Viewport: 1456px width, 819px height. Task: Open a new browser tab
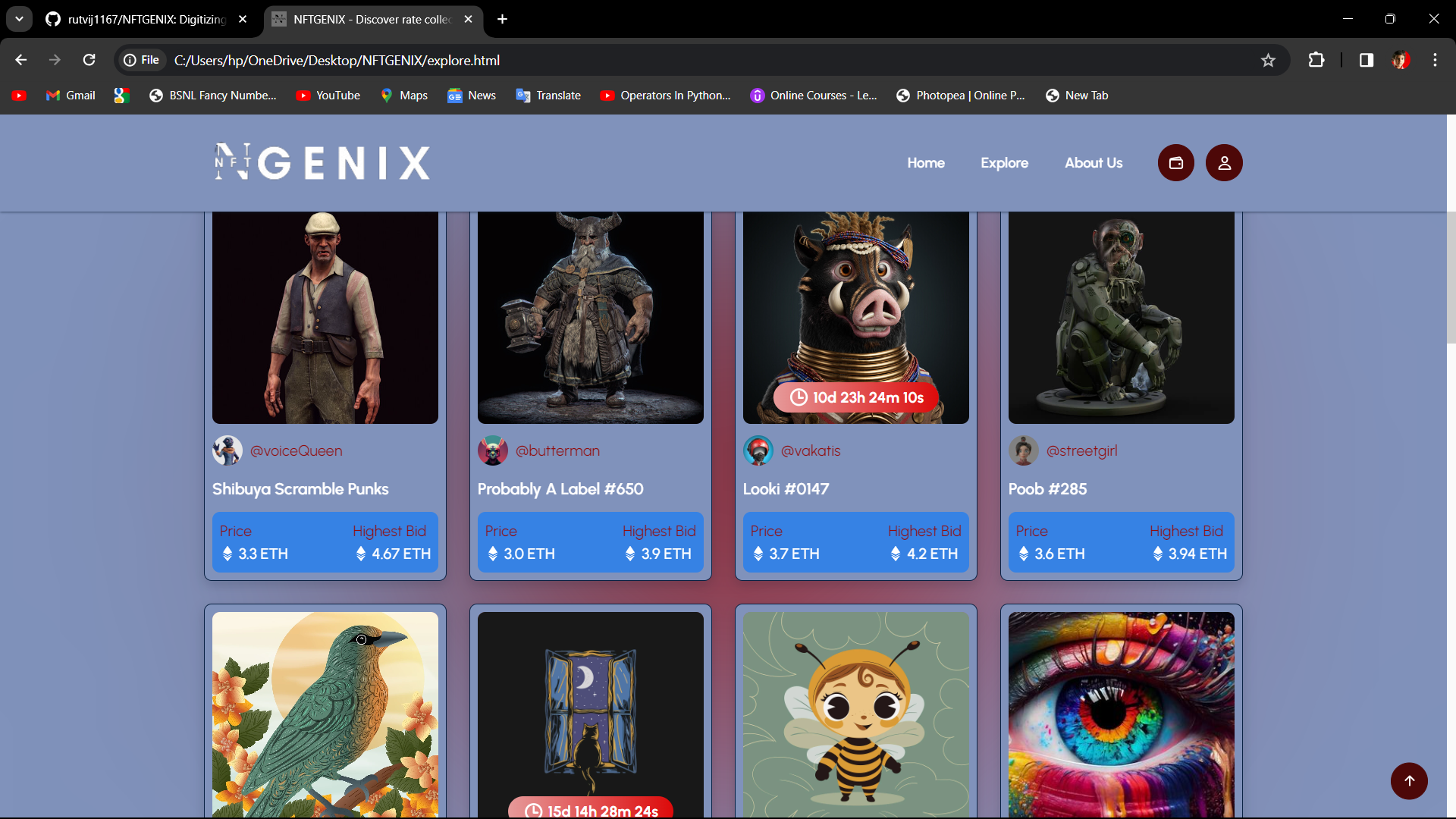[x=502, y=19]
